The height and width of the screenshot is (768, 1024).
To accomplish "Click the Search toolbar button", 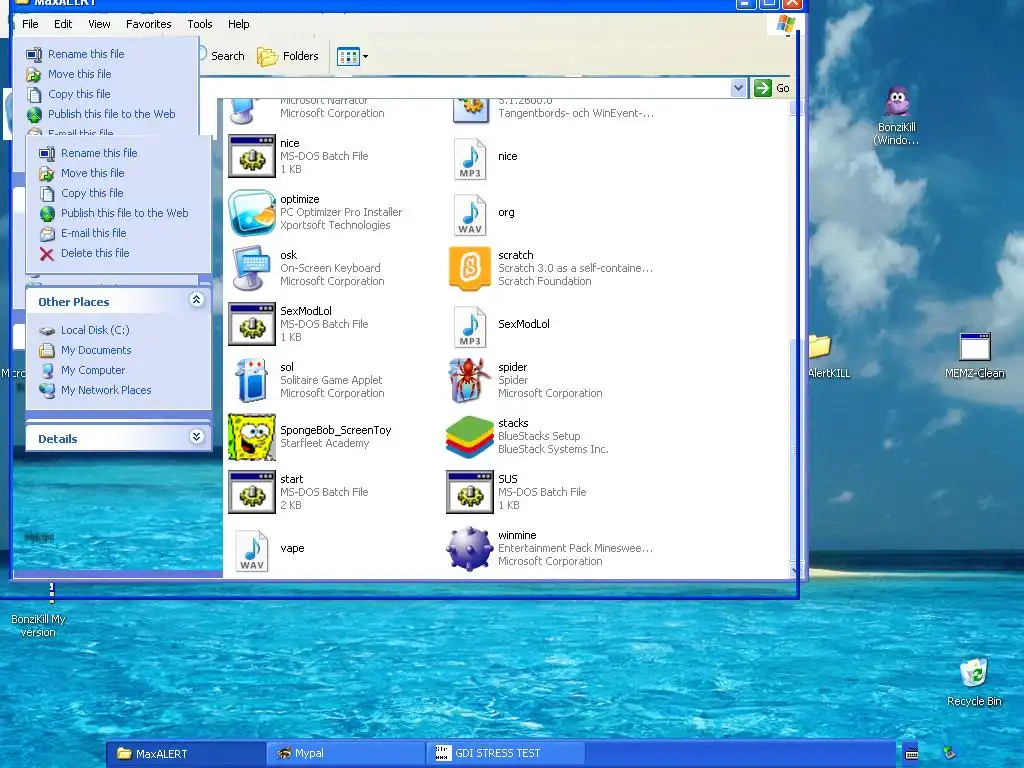I will click(223, 56).
